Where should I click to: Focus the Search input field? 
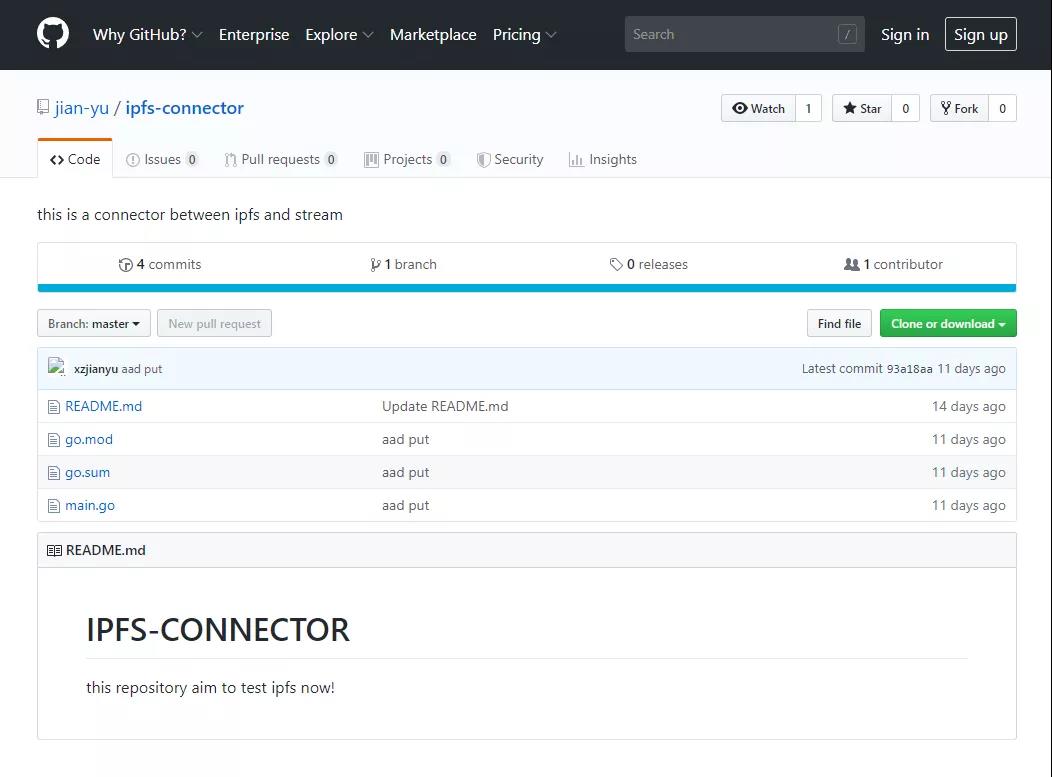(744, 34)
